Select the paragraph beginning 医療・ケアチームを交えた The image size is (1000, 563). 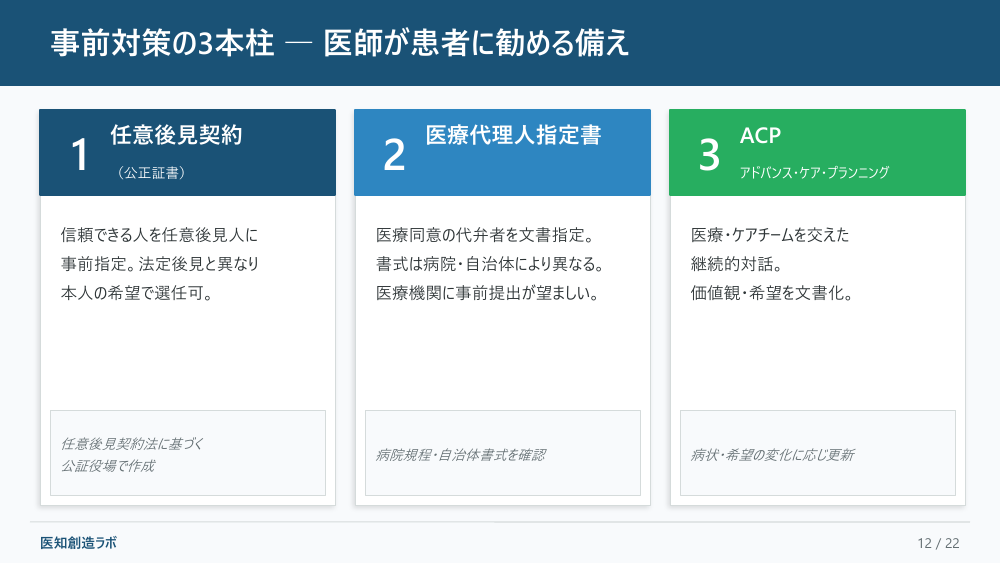coord(772,264)
